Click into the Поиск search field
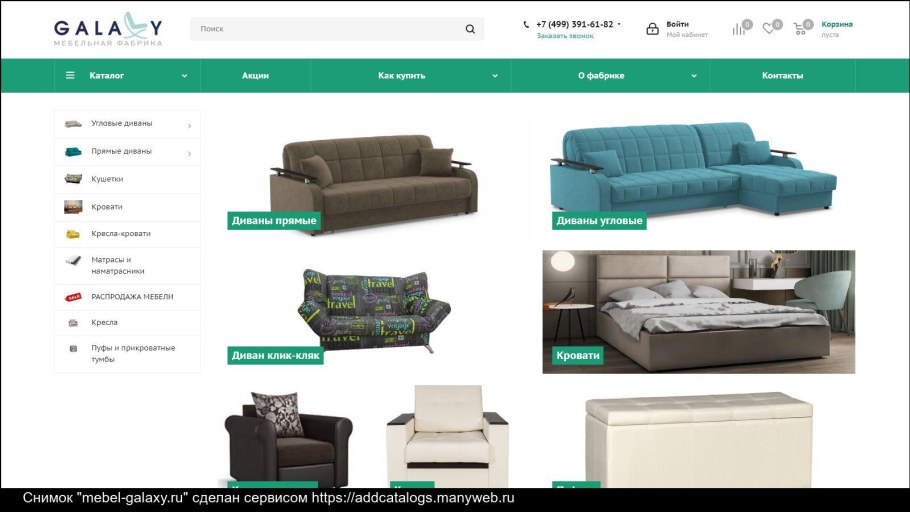Viewport: 910px width, 512px height. coord(328,28)
